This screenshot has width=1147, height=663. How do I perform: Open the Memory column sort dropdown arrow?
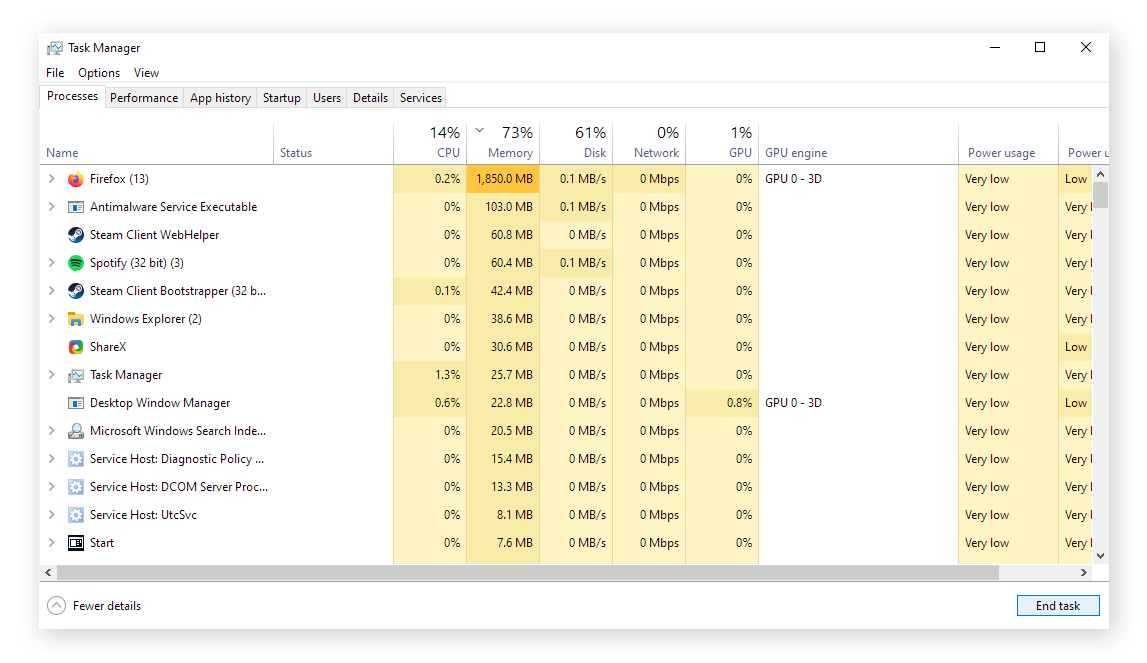pyautogui.click(x=479, y=131)
